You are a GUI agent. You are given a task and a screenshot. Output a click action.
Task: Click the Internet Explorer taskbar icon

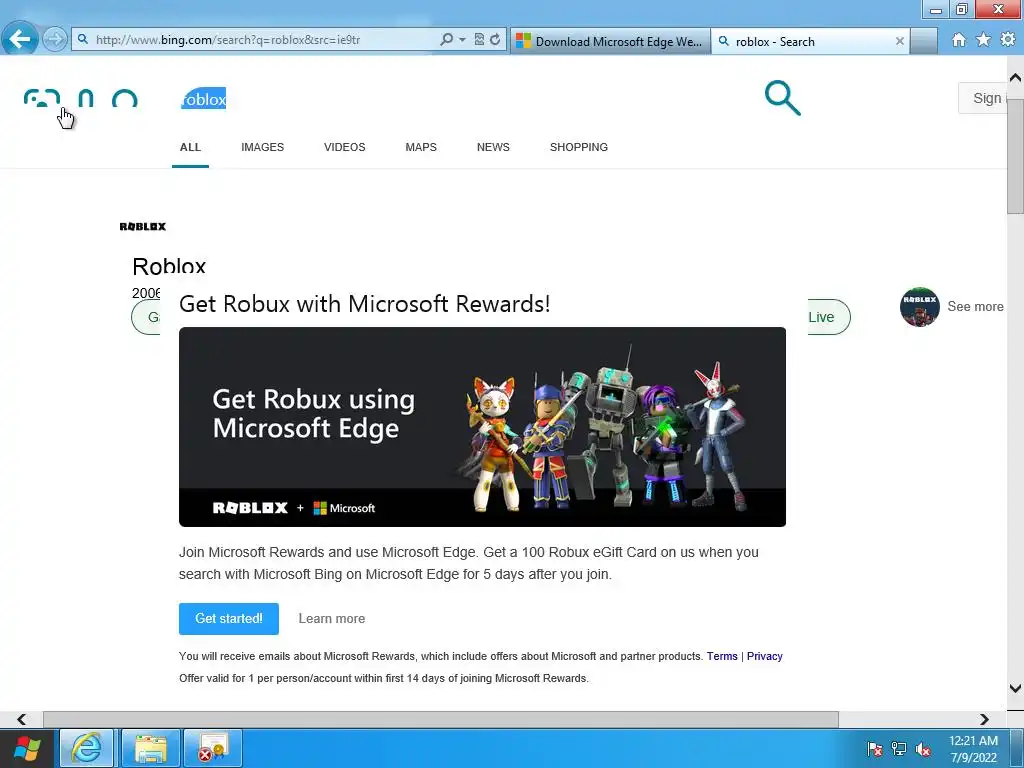tap(87, 748)
